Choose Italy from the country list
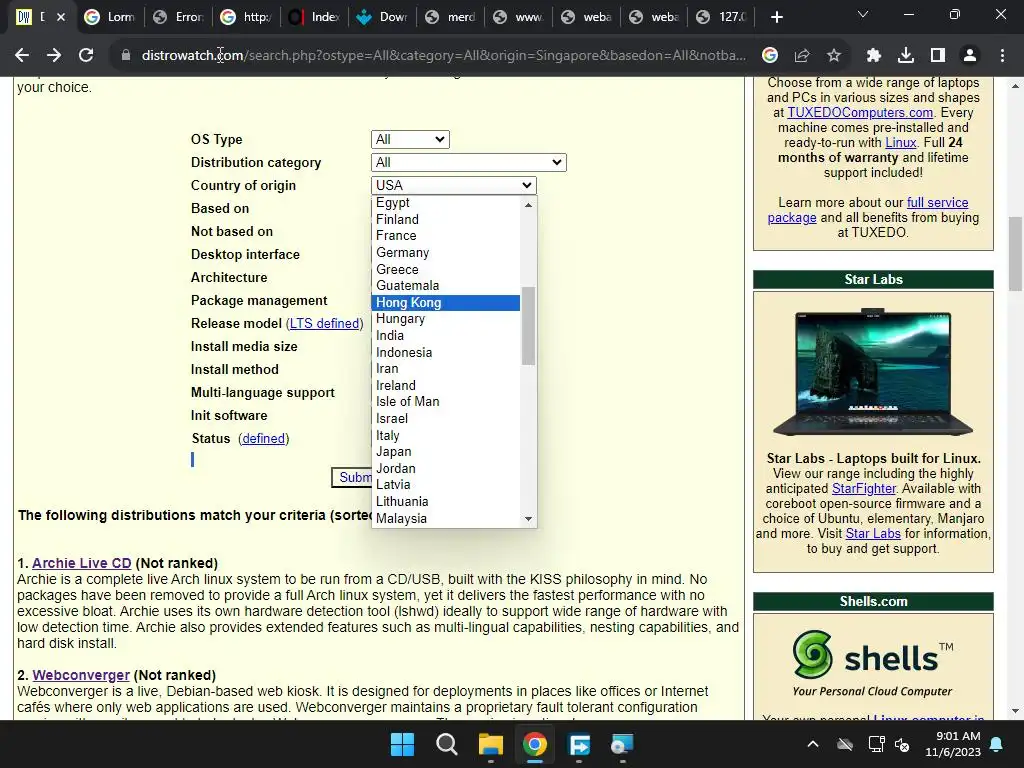This screenshot has height=768, width=1024. click(x=446, y=436)
